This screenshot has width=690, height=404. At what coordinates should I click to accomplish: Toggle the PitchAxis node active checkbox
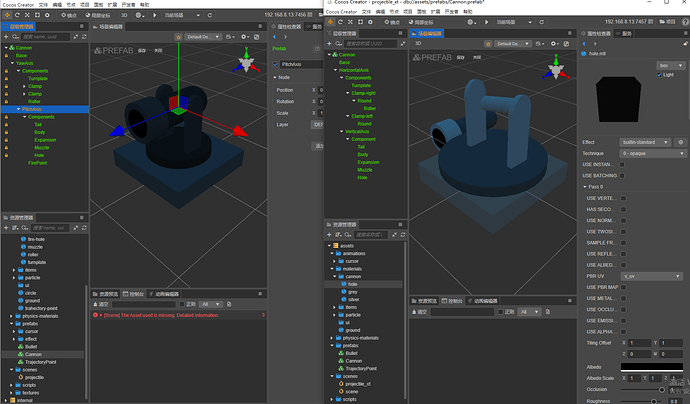coord(275,64)
